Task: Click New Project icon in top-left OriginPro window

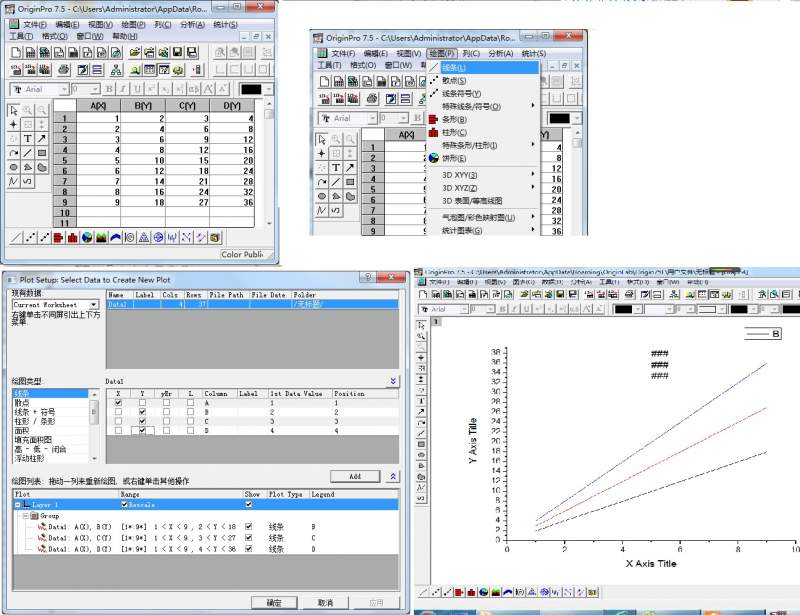Action: point(16,53)
